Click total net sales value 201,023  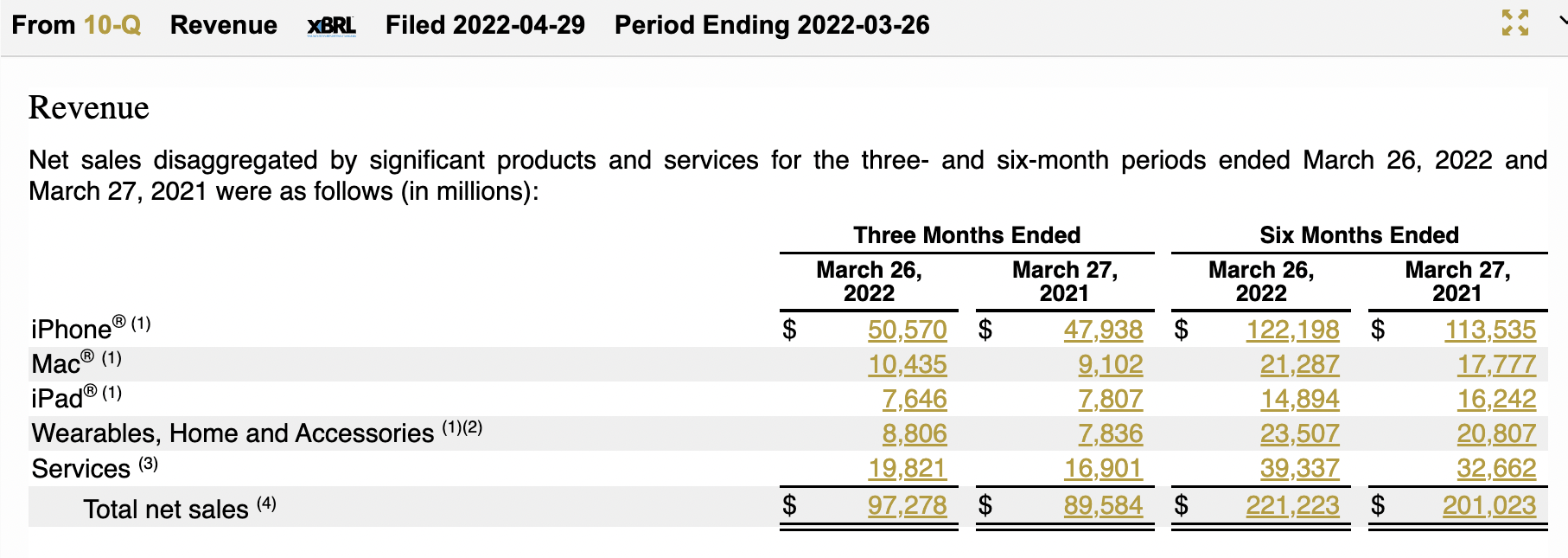click(x=1488, y=505)
